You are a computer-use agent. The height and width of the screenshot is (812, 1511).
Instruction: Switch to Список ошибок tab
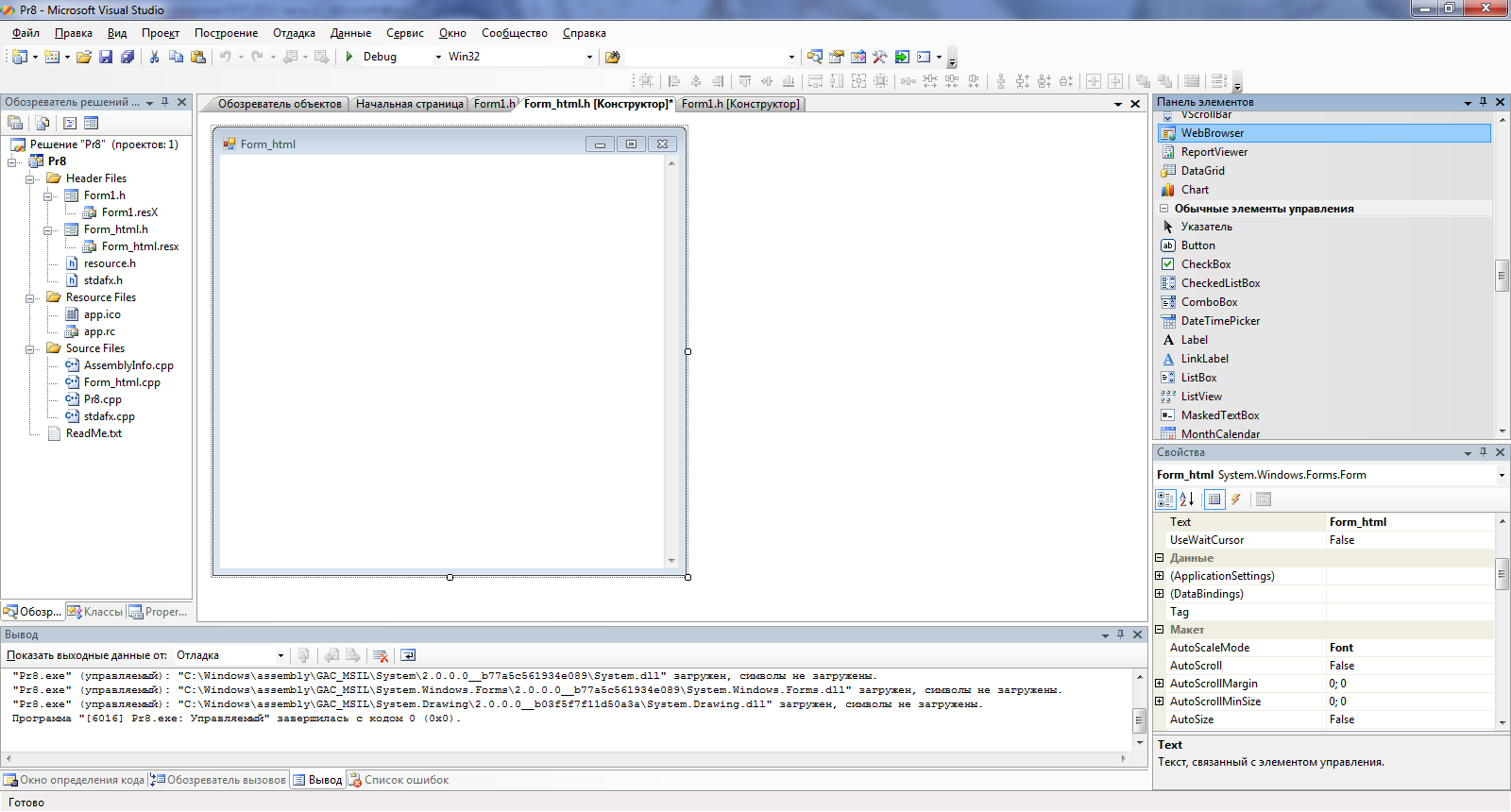(399, 780)
